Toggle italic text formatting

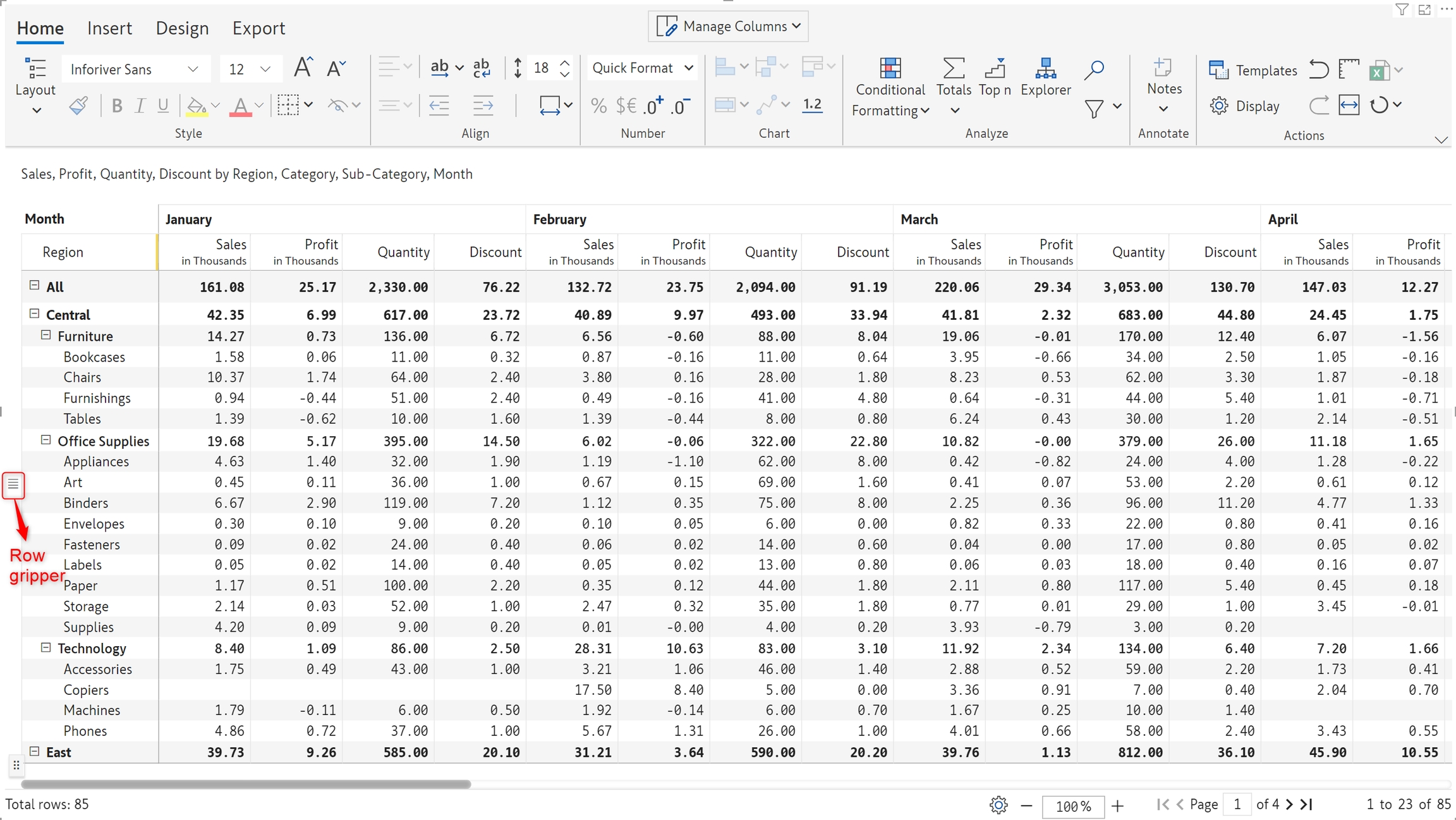tap(140, 106)
